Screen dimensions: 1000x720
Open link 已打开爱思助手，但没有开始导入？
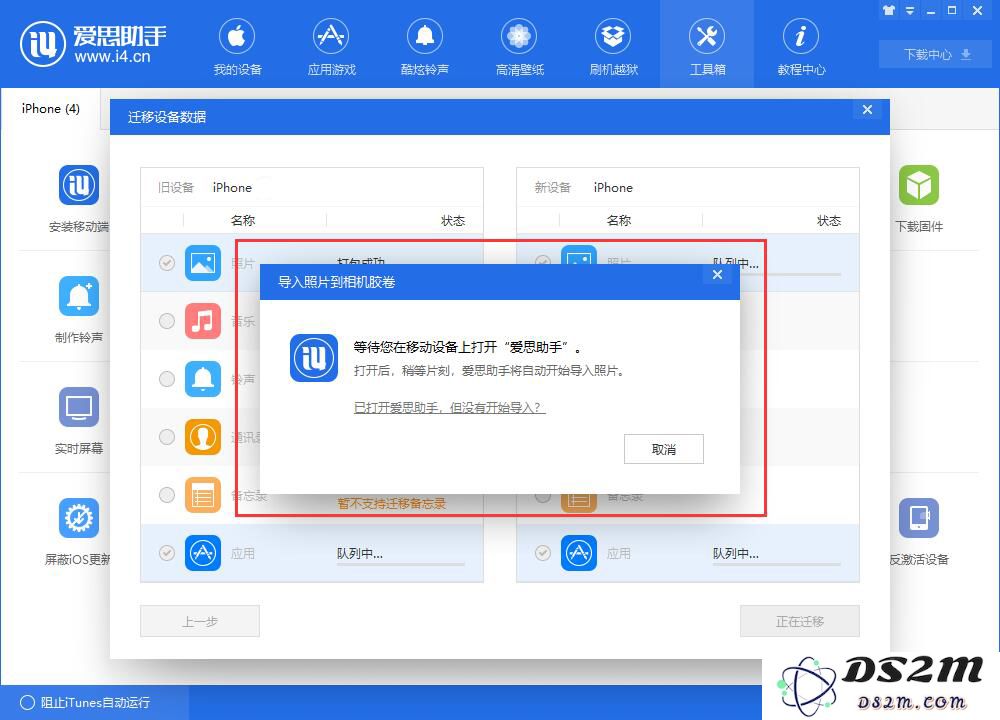450,408
